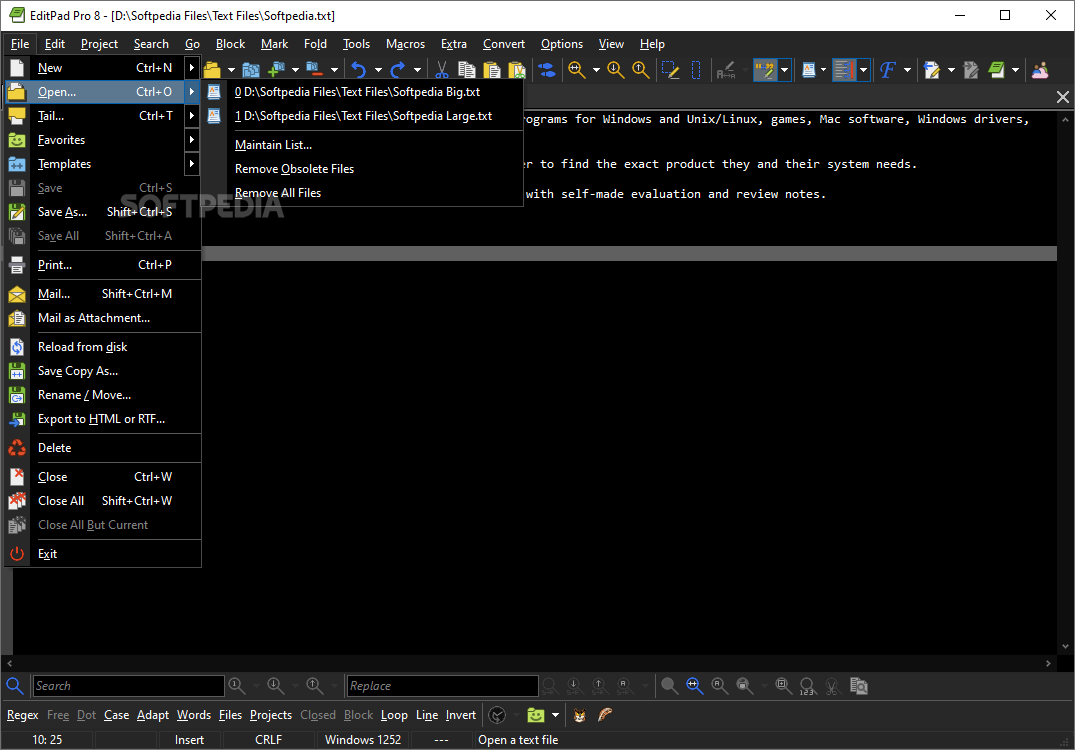Image resolution: width=1075 pixels, height=750 pixels.
Task: Toggle the Line search option
Action: coord(427,715)
